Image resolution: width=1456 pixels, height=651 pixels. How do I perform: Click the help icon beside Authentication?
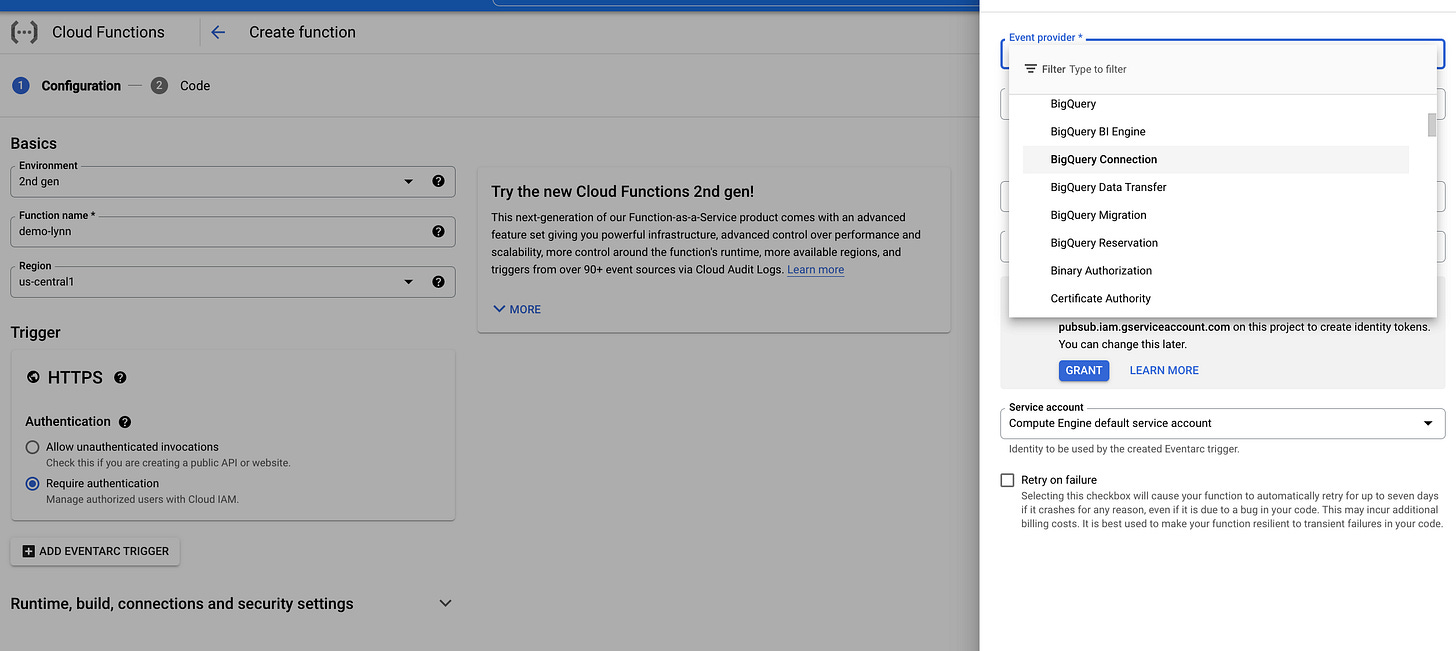coord(125,422)
